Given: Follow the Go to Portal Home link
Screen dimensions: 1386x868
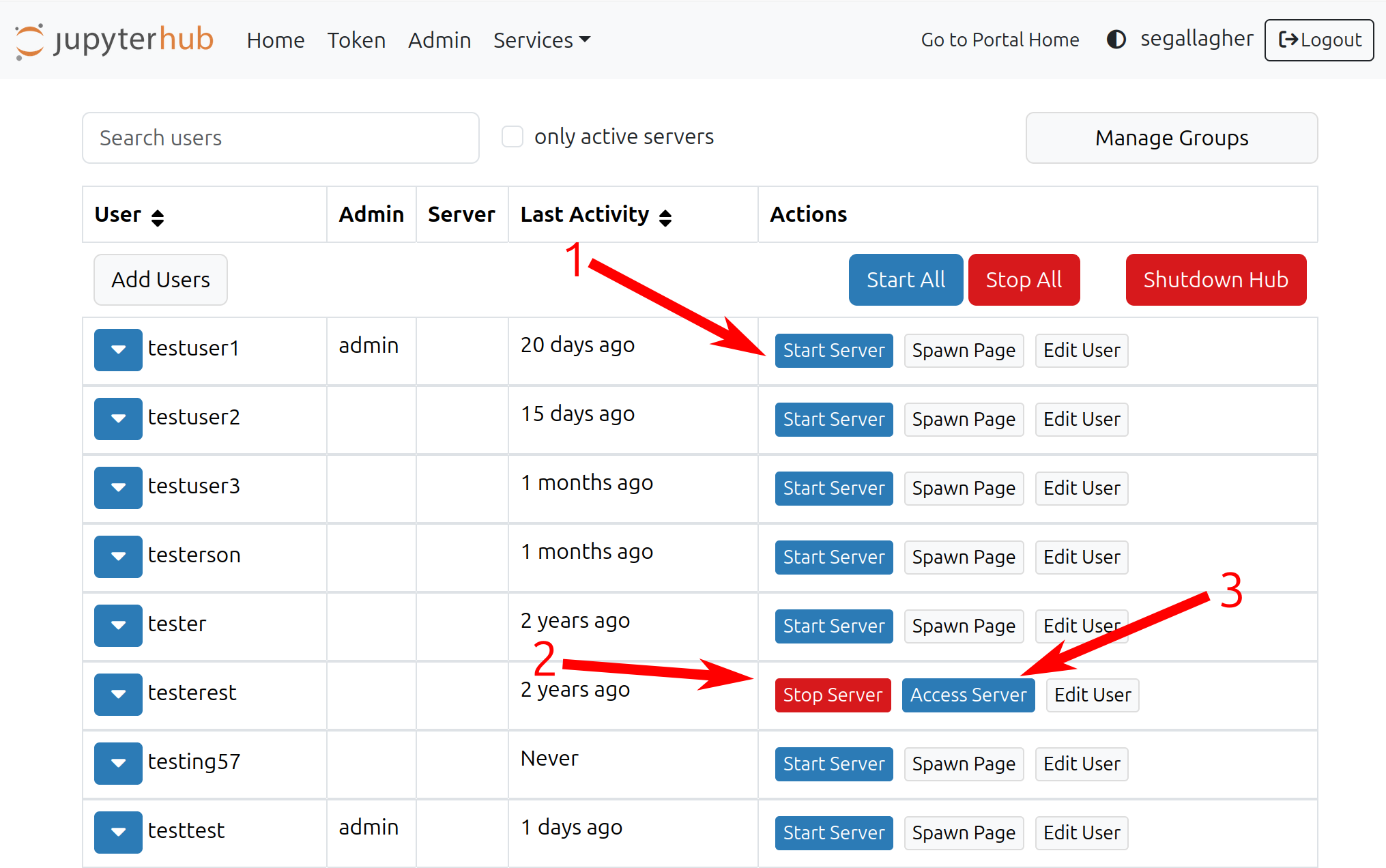Looking at the screenshot, I should [1000, 40].
